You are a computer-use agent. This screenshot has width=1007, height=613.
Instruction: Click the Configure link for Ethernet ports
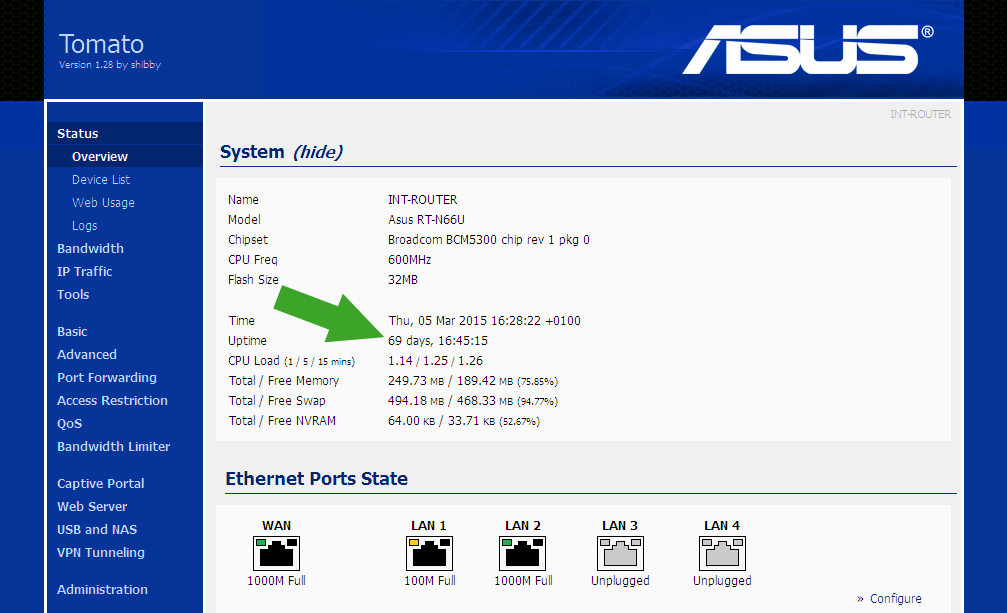pyautogui.click(x=895, y=599)
